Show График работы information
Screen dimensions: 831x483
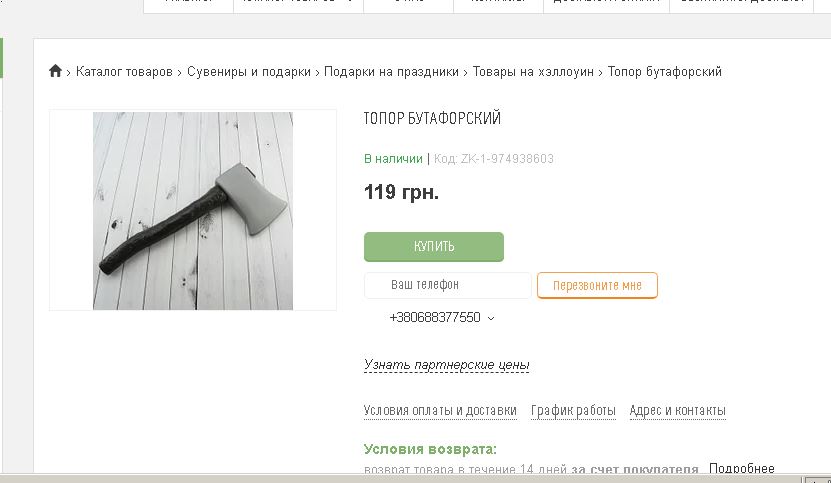573,410
